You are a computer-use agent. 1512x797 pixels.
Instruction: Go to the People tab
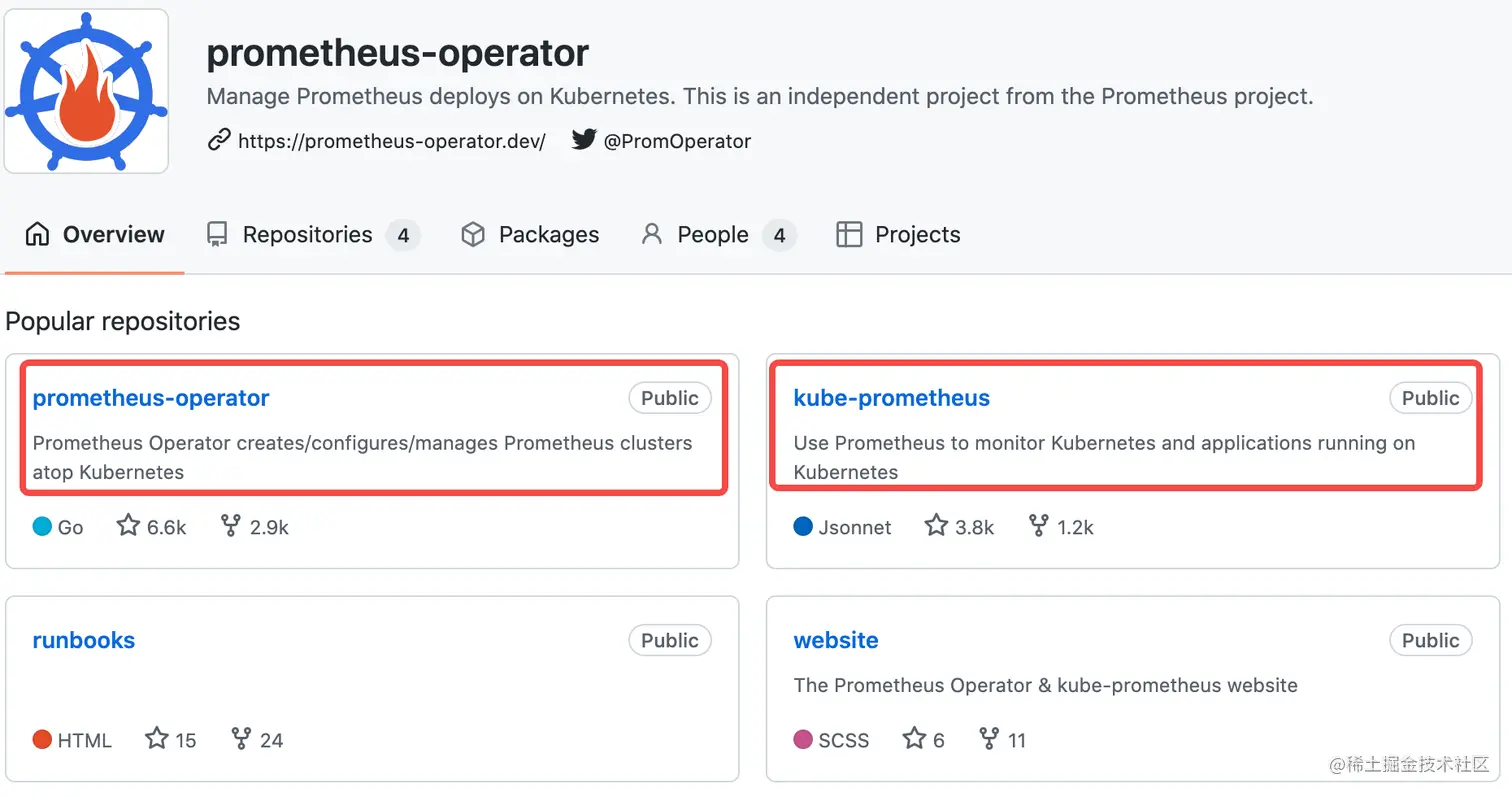(x=712, y=235)
